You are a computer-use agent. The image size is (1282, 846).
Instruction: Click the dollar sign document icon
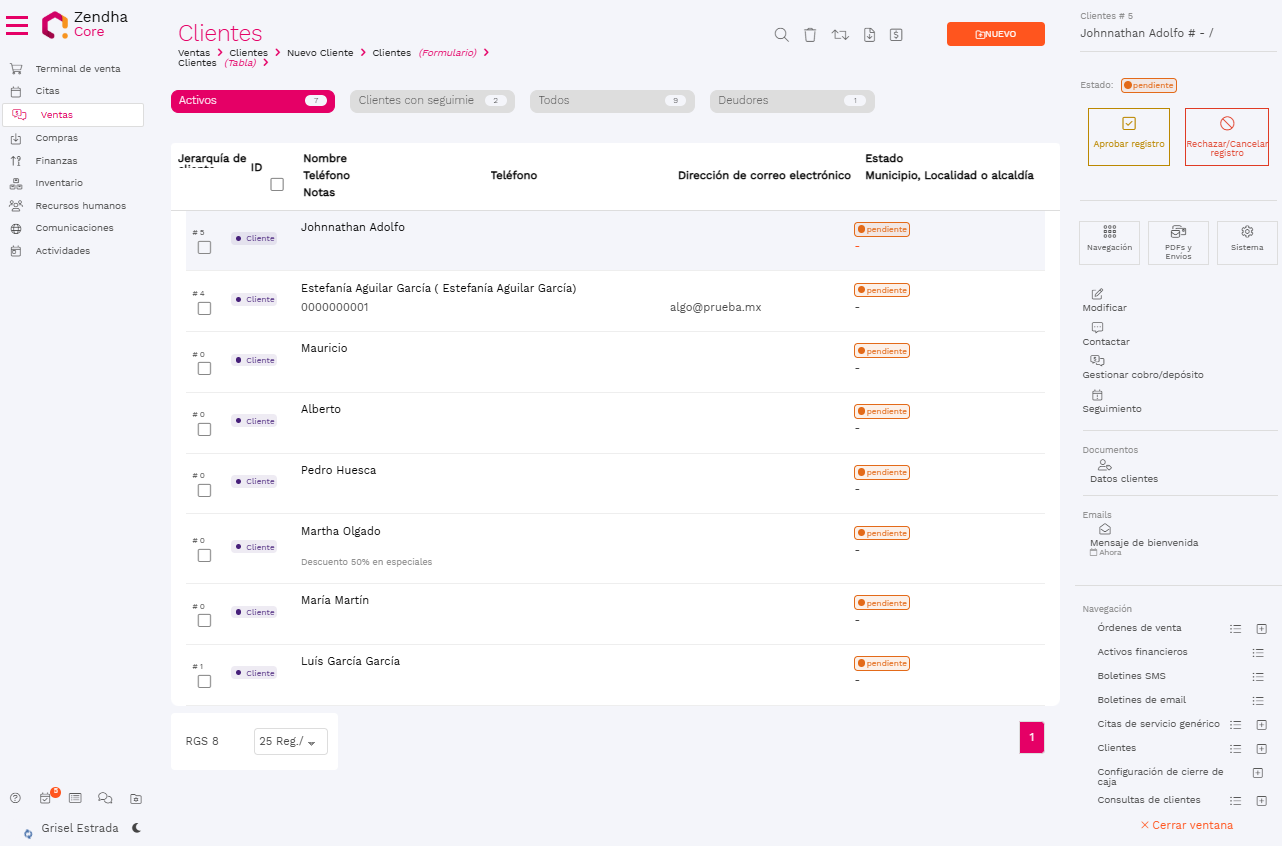point(896,35)
